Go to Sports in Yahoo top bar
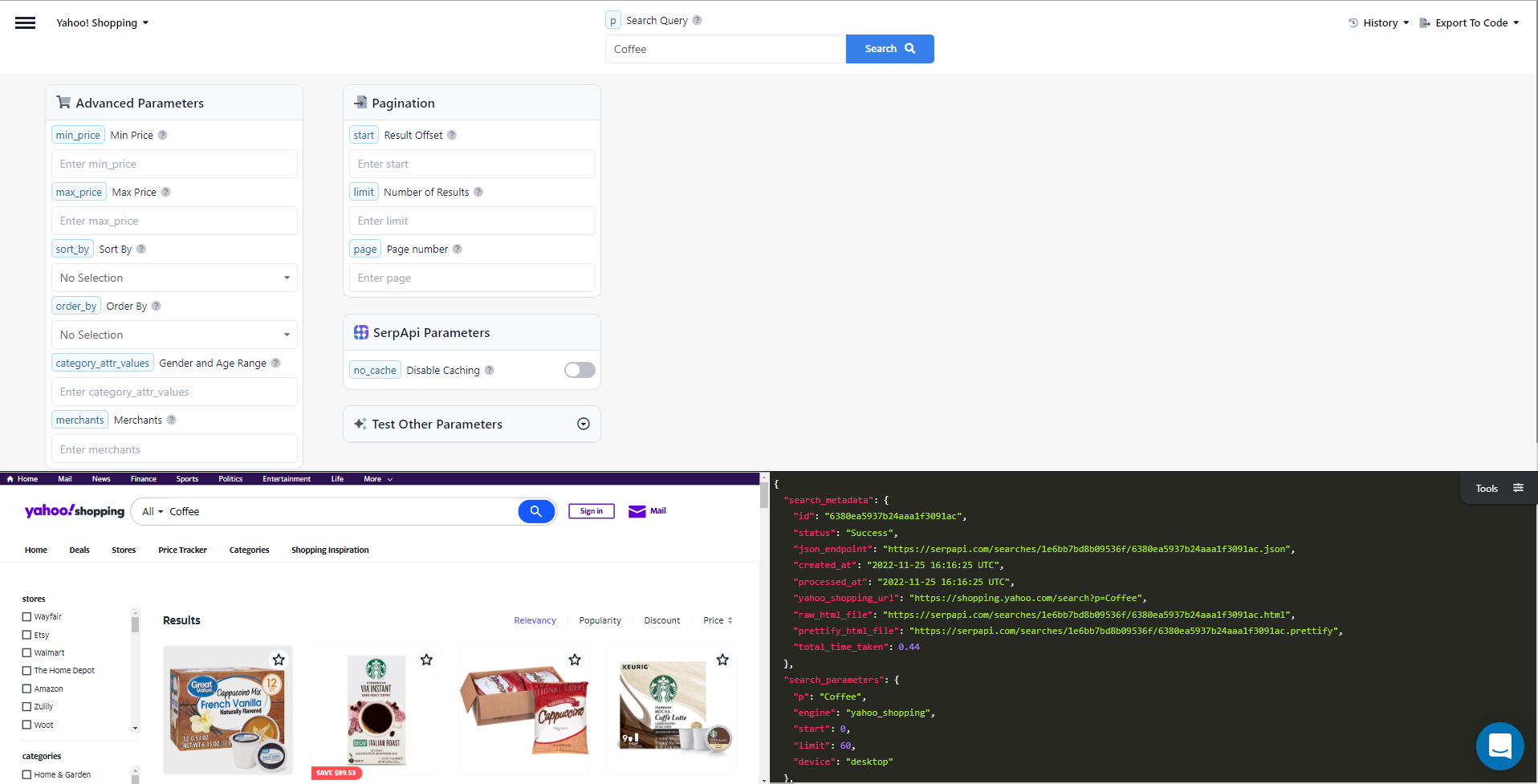The image size is (1538, 784). click(x=187, y=479)
